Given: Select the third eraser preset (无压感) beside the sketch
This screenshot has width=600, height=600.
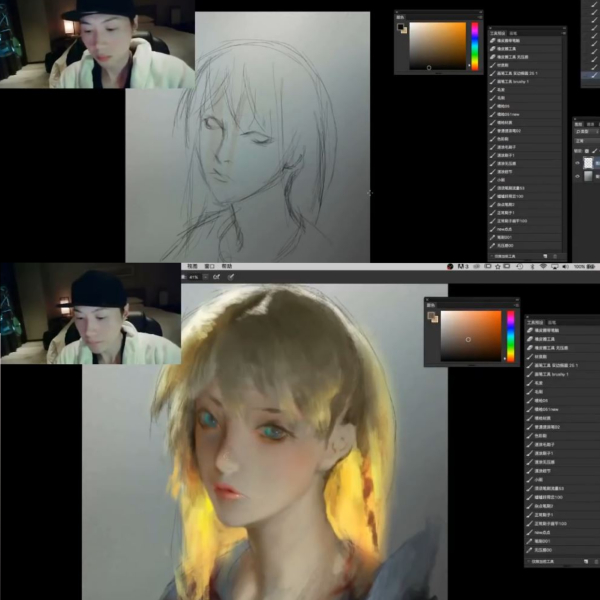Looking at the screenshot, I should click(x=525, y=57).
